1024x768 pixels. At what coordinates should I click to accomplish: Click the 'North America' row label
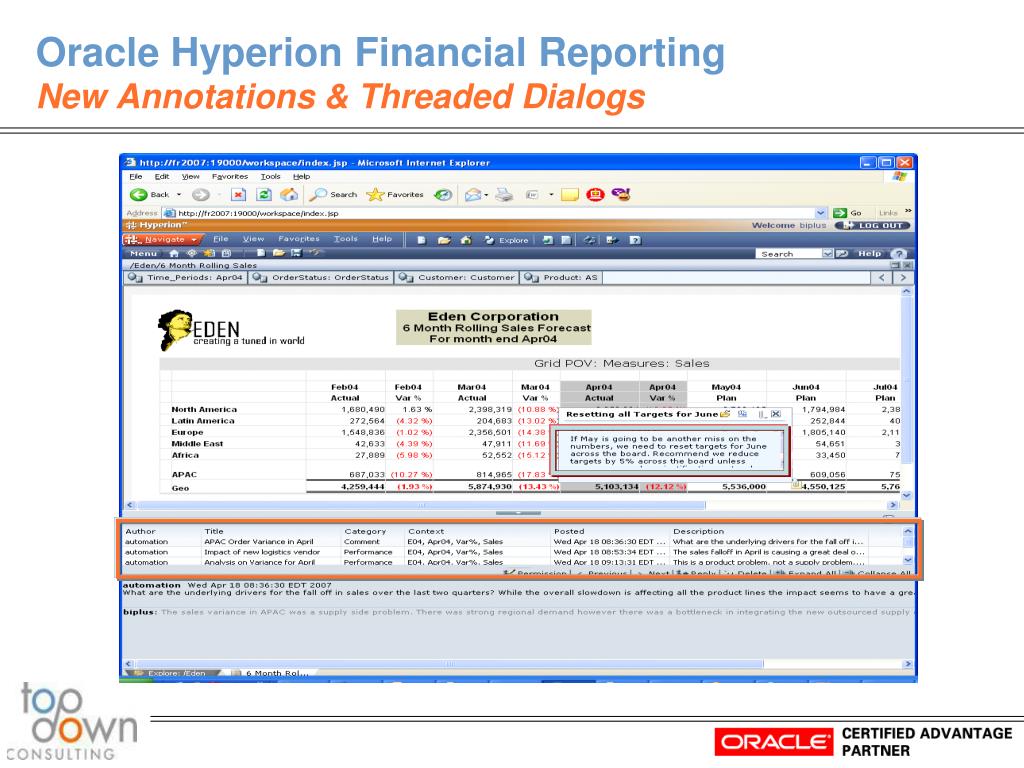click(204, 409)
